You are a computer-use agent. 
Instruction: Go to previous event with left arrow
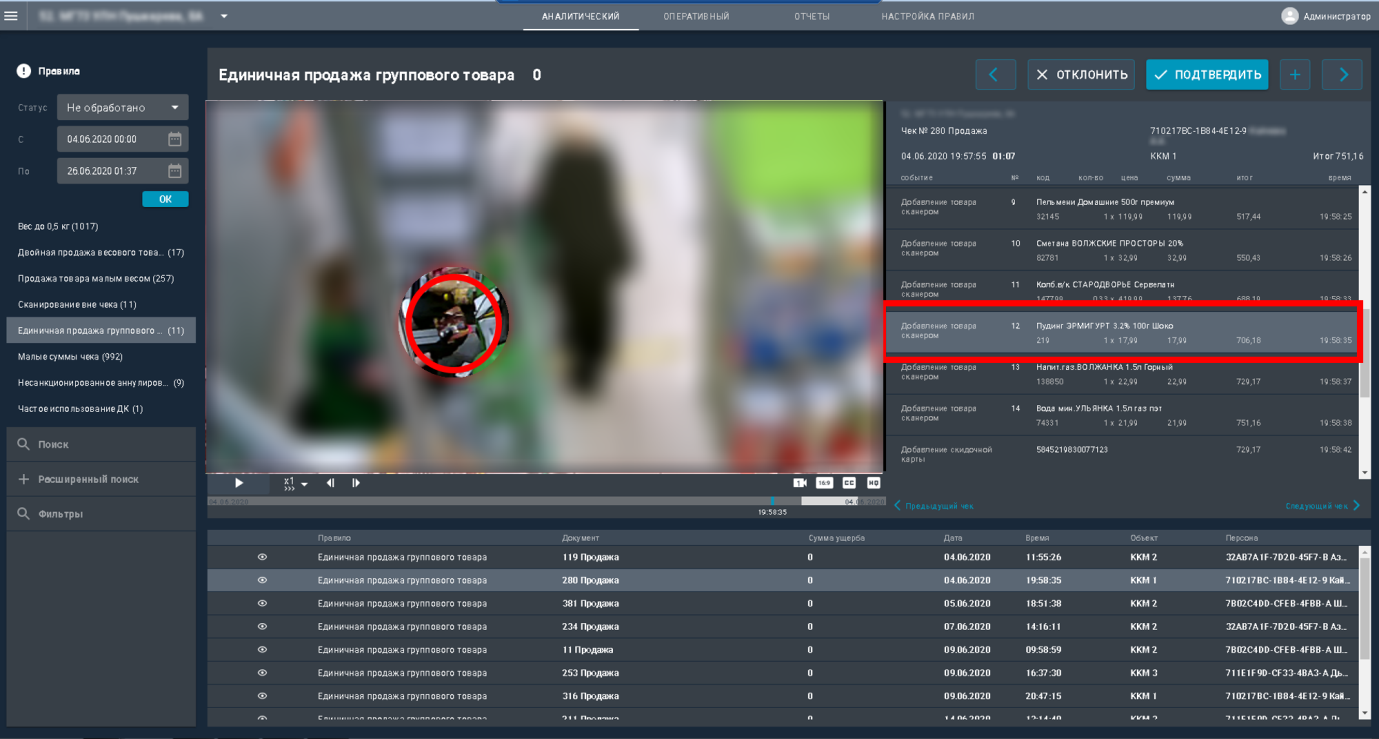point(995,75)
